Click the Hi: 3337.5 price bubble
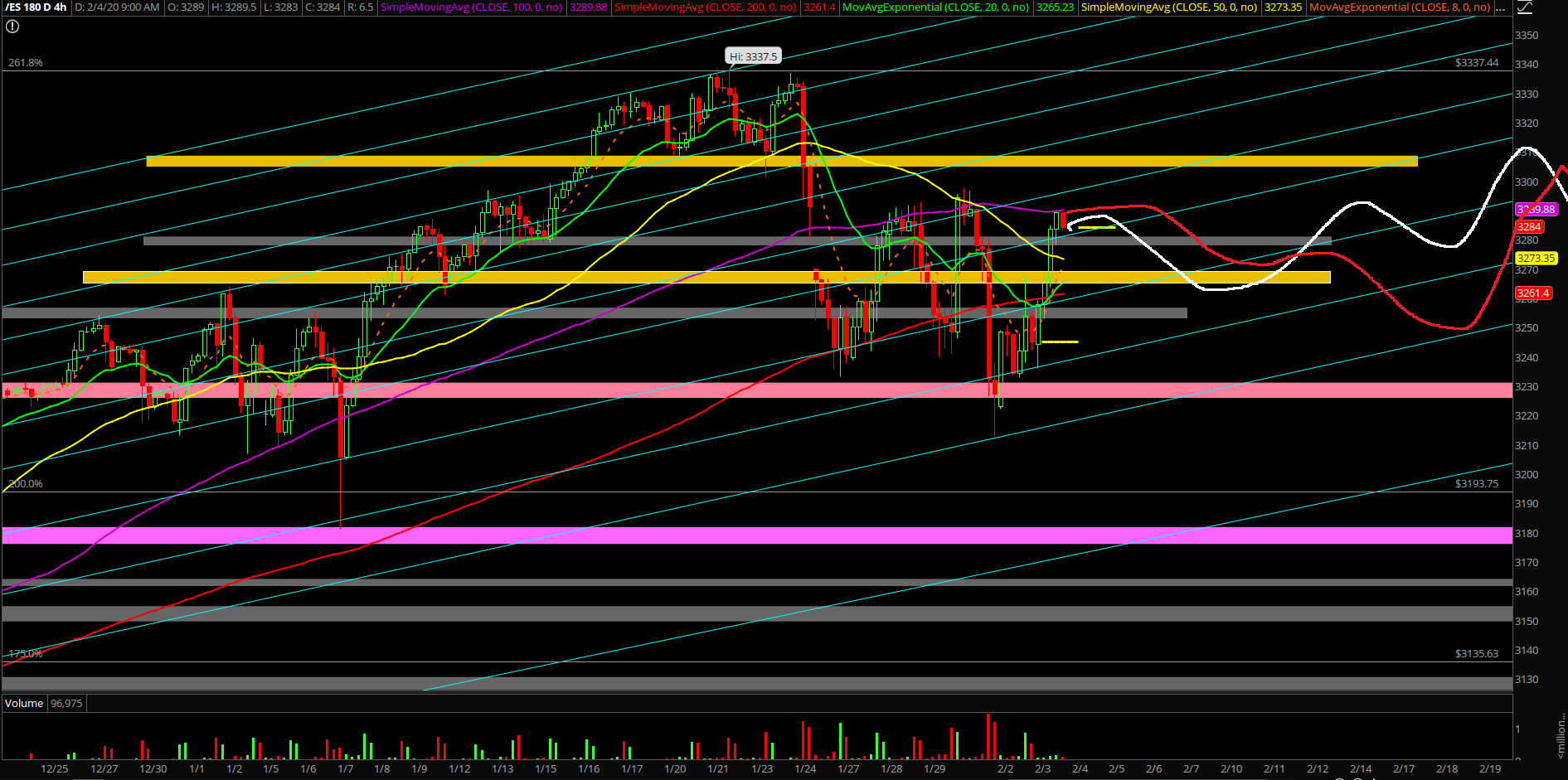The width and height of the screenshot is (1568, 780). (753, 56)
